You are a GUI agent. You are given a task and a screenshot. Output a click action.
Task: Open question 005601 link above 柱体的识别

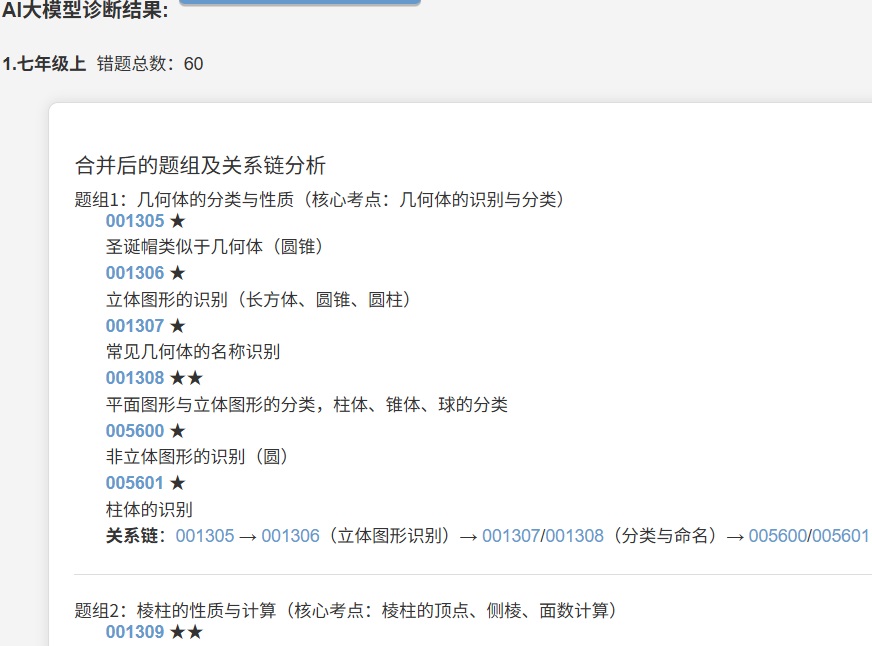[135, 483]
